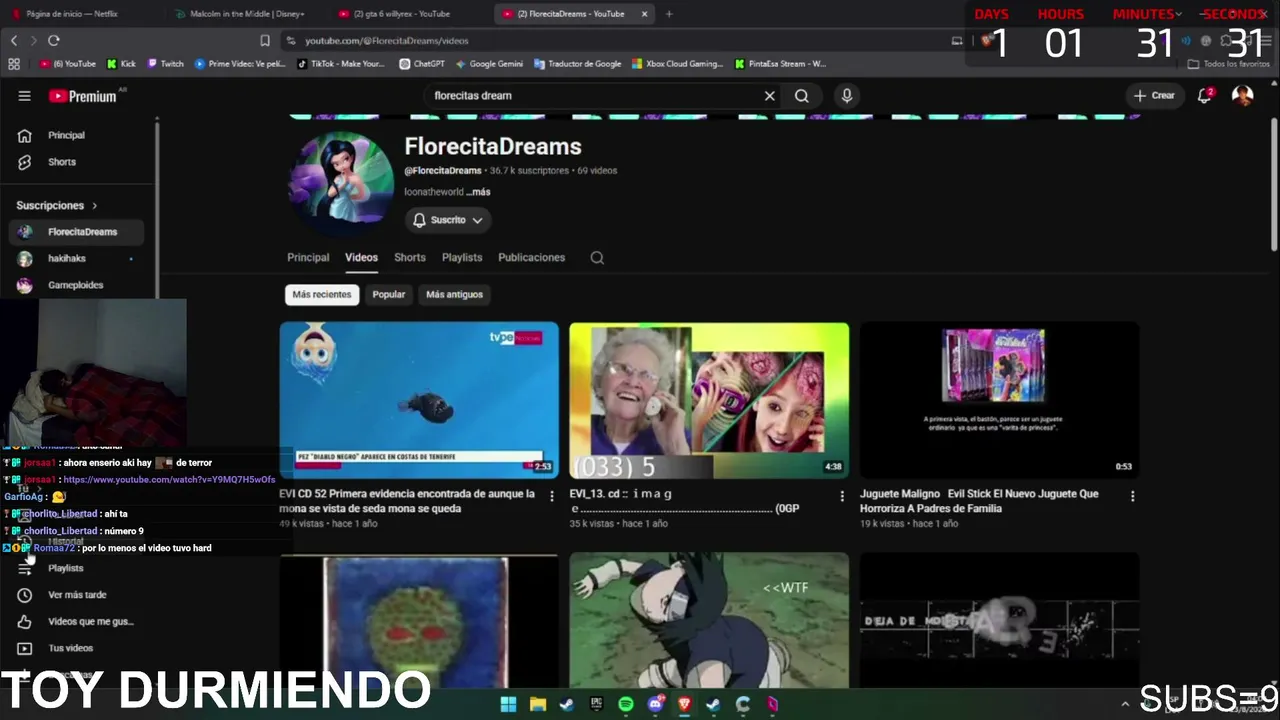Open the browser apps grid icon
The image size is (1280, 720).
pos(14,64)
